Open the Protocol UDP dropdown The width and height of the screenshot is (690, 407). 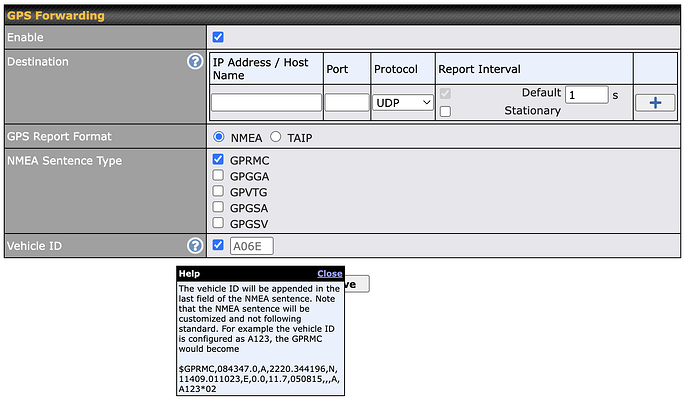403,102
